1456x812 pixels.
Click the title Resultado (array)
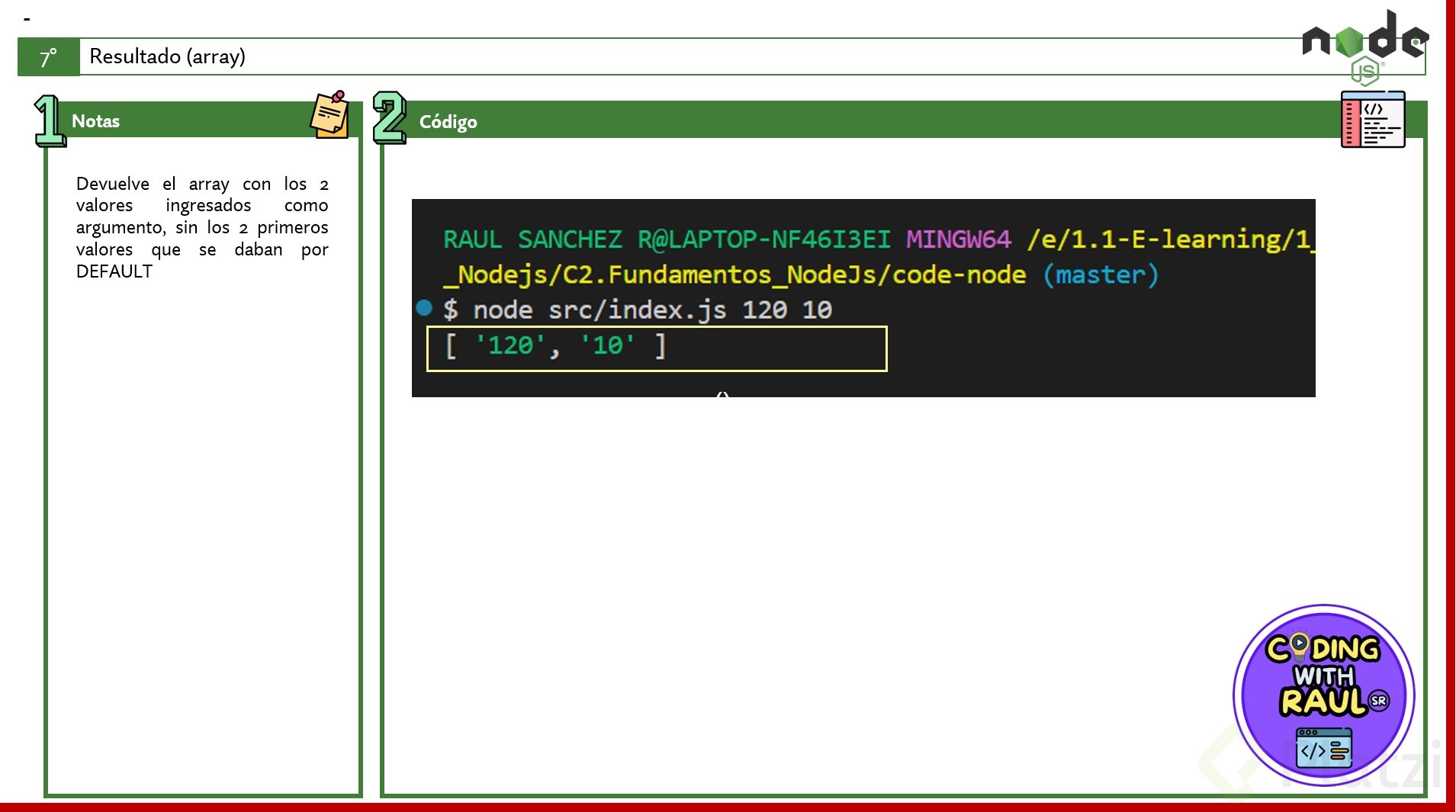click(x=168, y=56)
